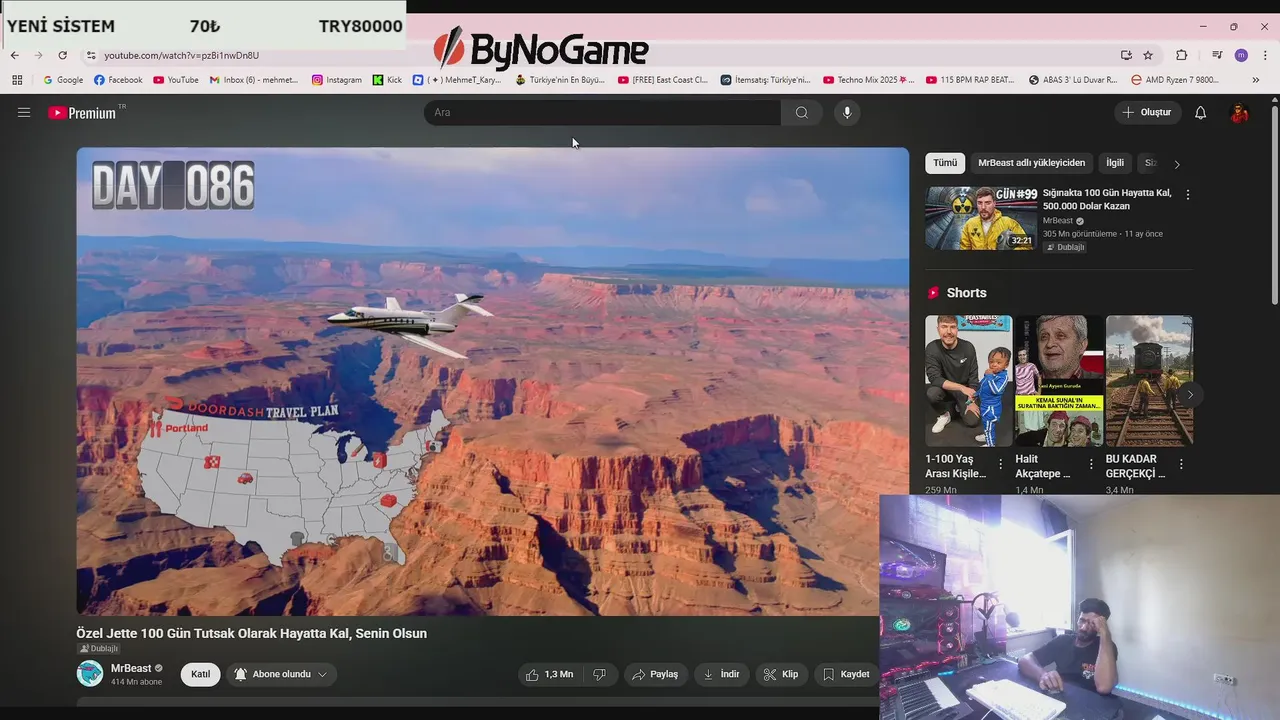Advance filter chips with right arrow
Screen dimensions: 1280x720
[x=1177, y=164]
